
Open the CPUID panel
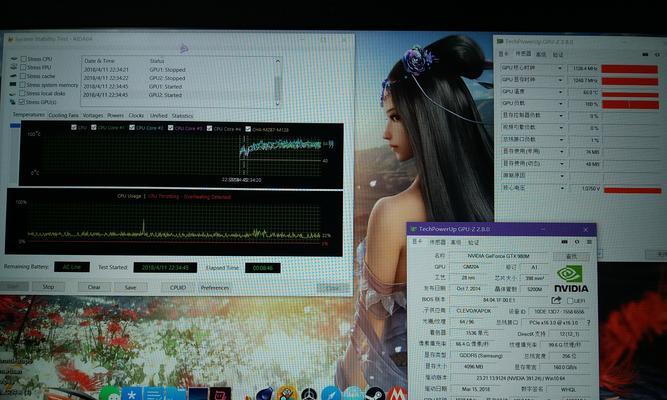point(178,287)
